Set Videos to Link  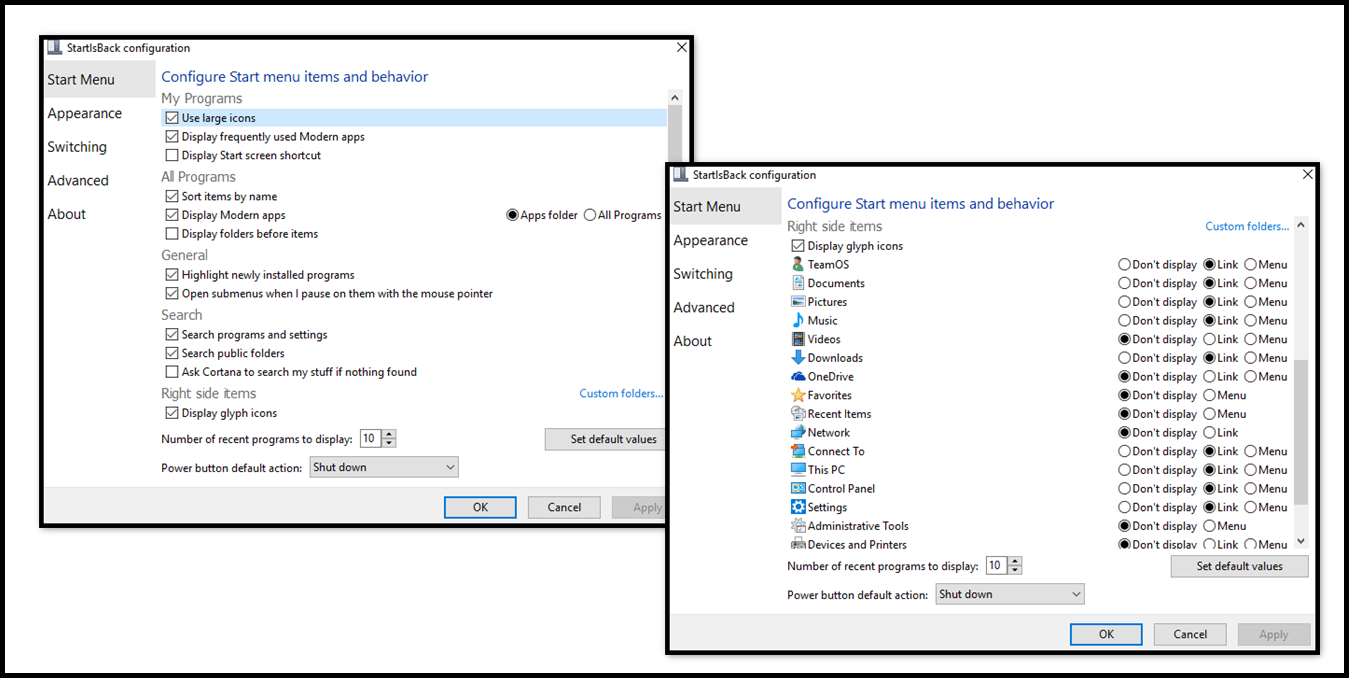coord(1209,339)
